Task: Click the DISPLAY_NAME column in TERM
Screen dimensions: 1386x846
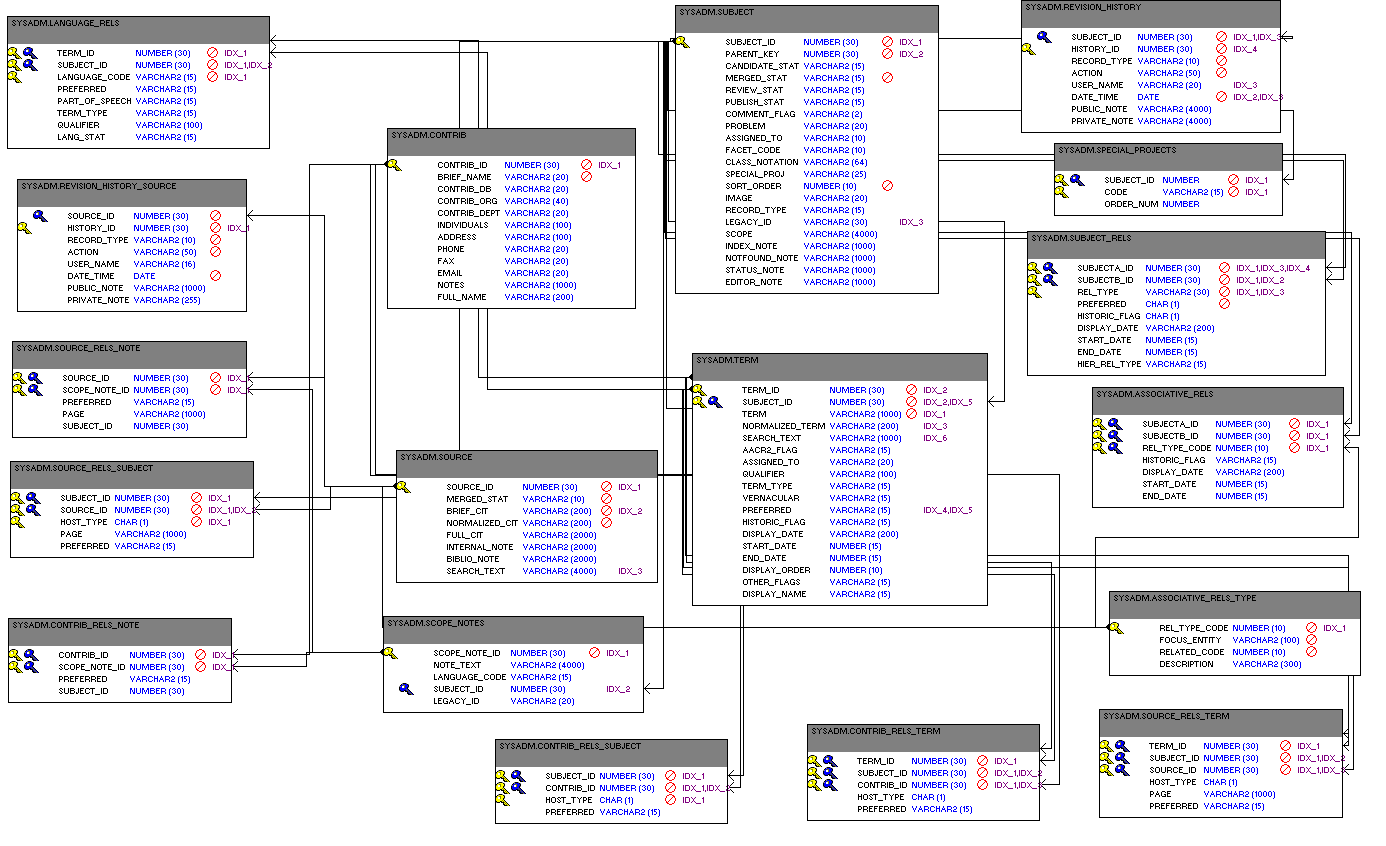Action: (x=774, y=594)
